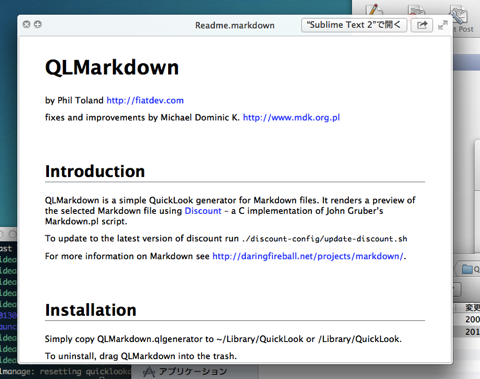The height and width of the screenshot is (379, 480).
Task: Click the アプリケーション item at the bottom
Action: tap(193, 371)
